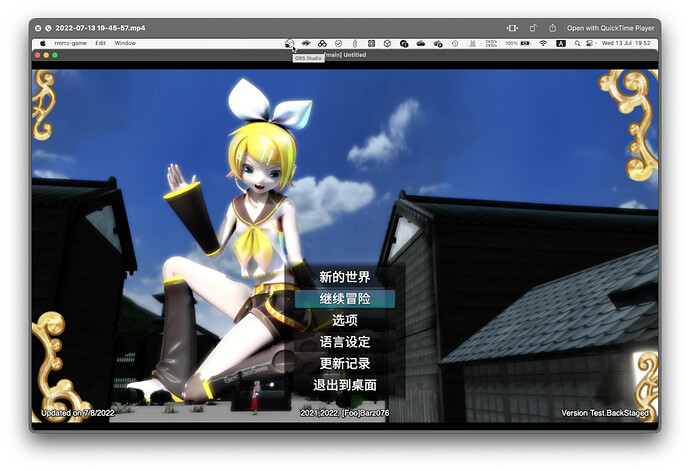Open the Apple logo menu
The width and height of the screenshot is (690, 471).
pyautogui.click(x=43, y=44)
